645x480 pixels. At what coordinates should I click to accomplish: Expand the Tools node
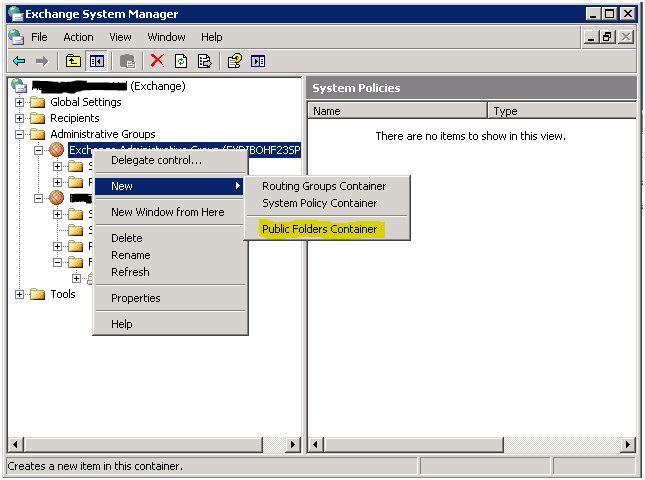click(x=19, y=294)
